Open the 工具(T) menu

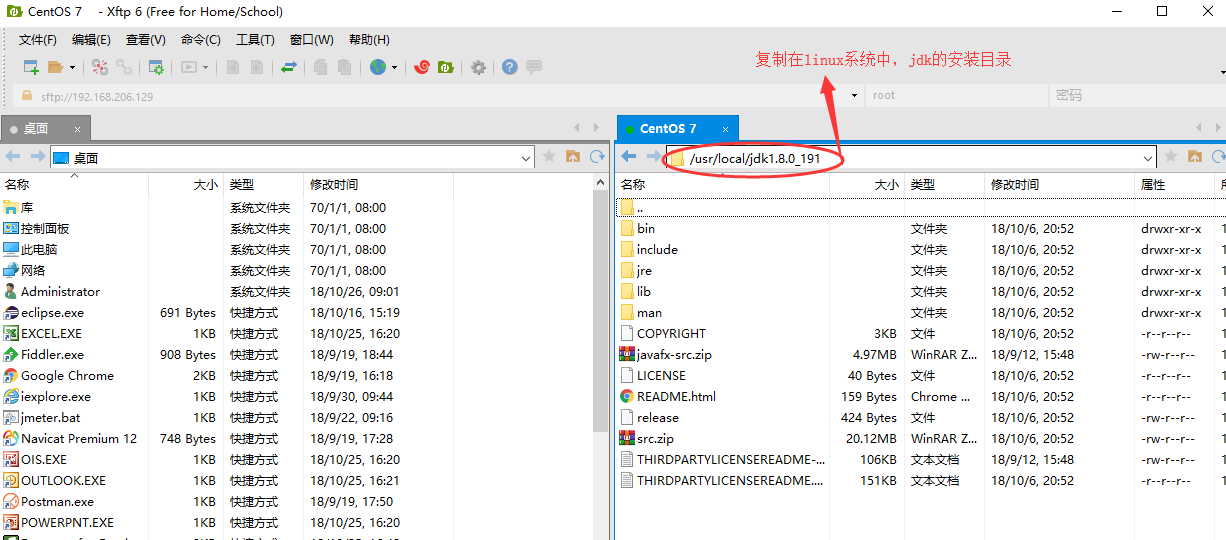255,39
